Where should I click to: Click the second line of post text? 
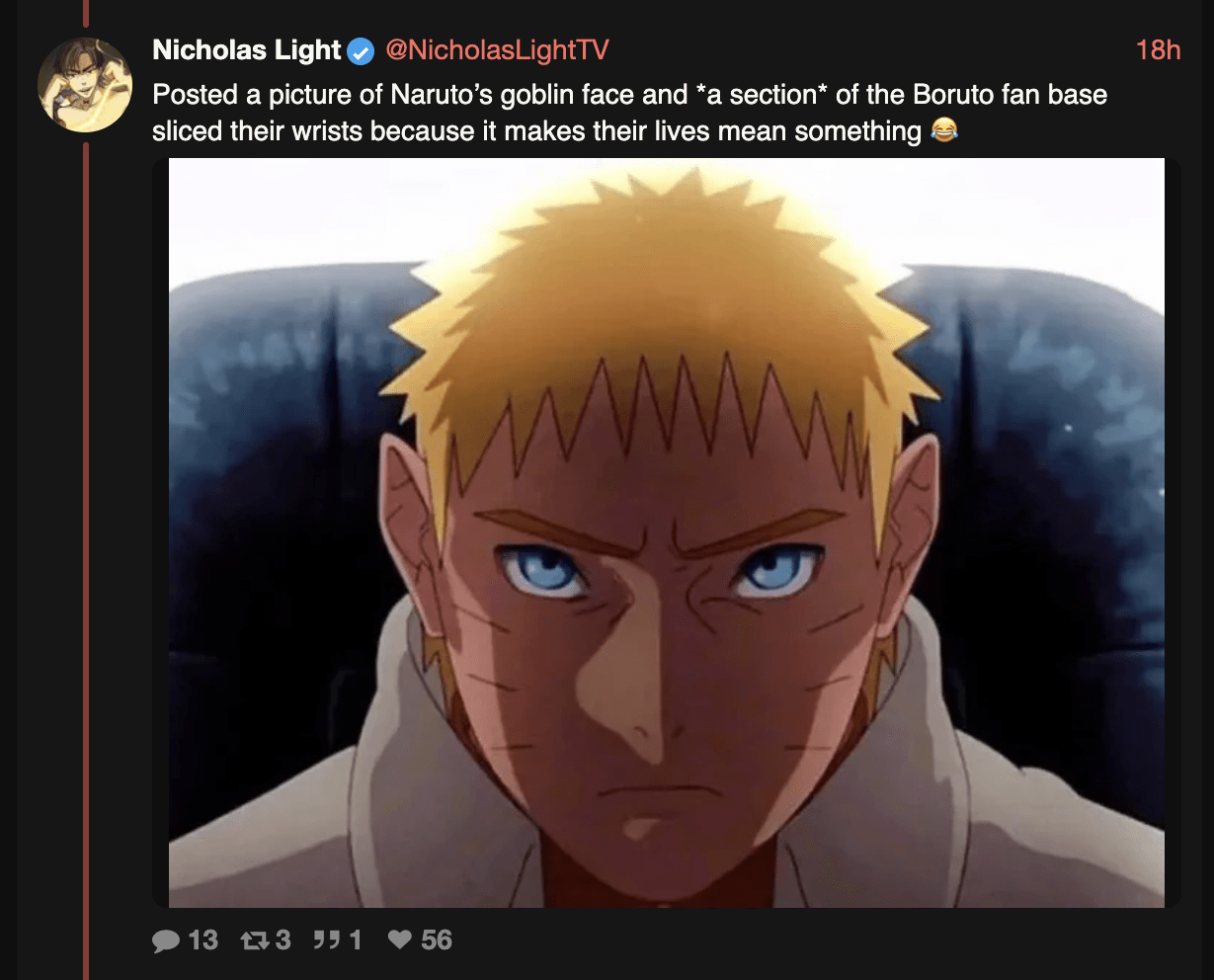point(536,130)
